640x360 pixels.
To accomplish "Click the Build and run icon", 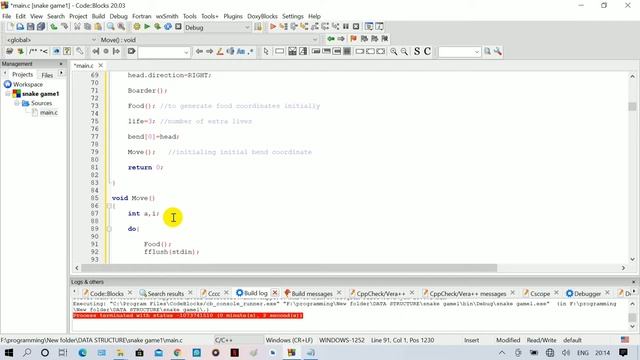I will pyautogui.click(x=157, y=27).
